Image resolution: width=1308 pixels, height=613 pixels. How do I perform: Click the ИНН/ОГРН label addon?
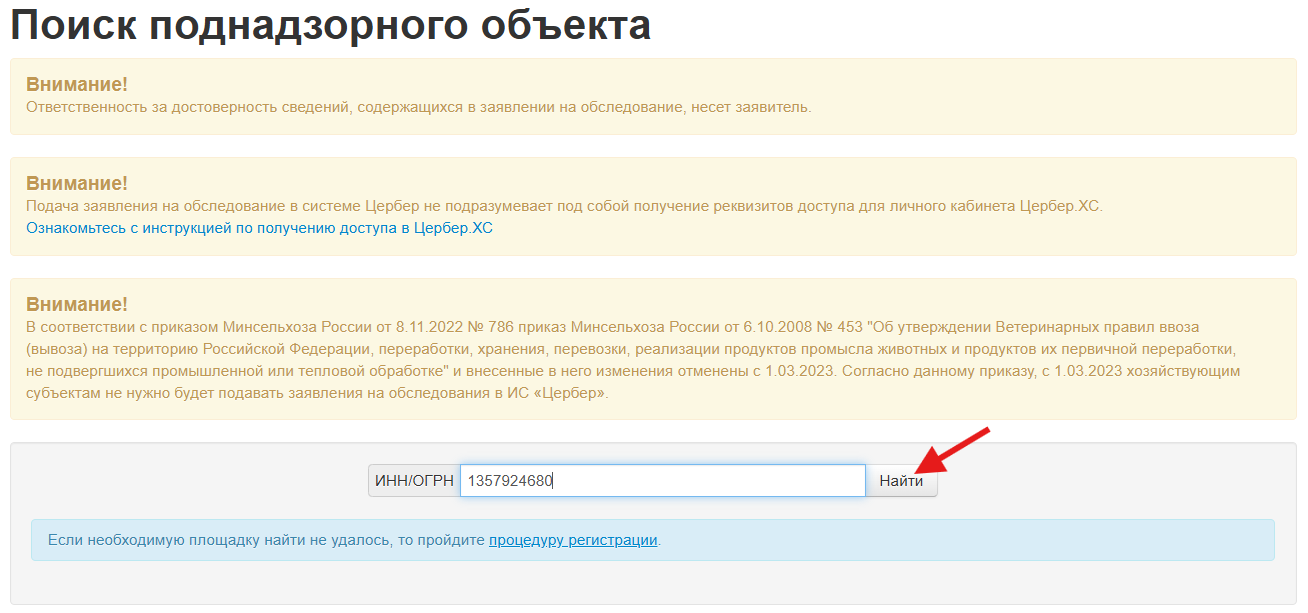414,481
